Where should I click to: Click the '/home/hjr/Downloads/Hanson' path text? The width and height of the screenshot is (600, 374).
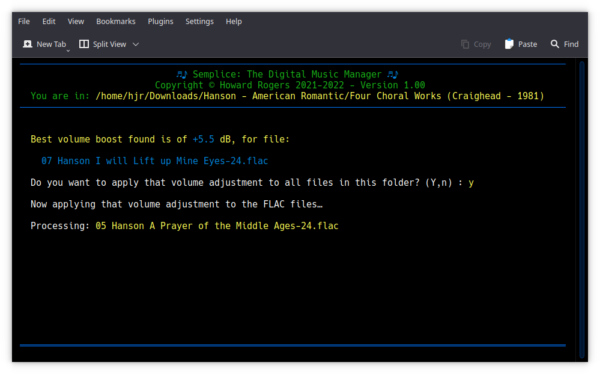166,96
